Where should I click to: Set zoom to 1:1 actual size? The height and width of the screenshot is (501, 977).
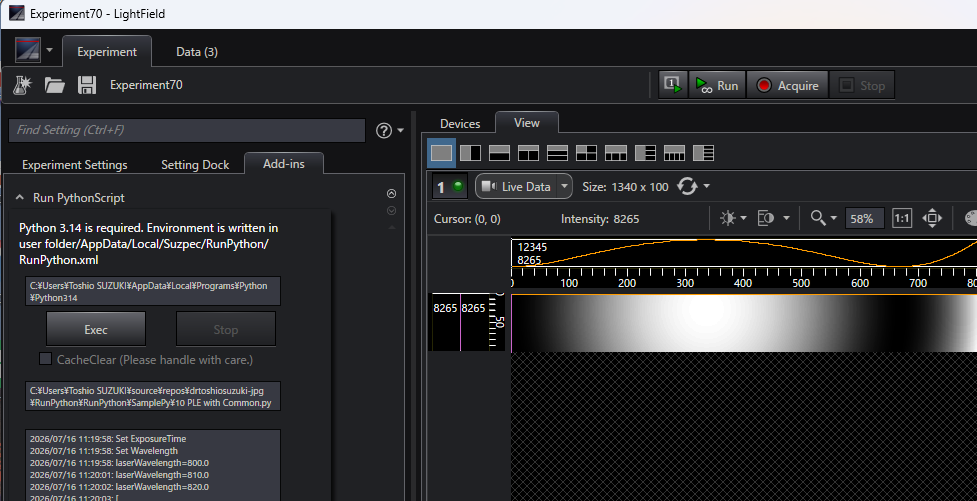point(902,218)
